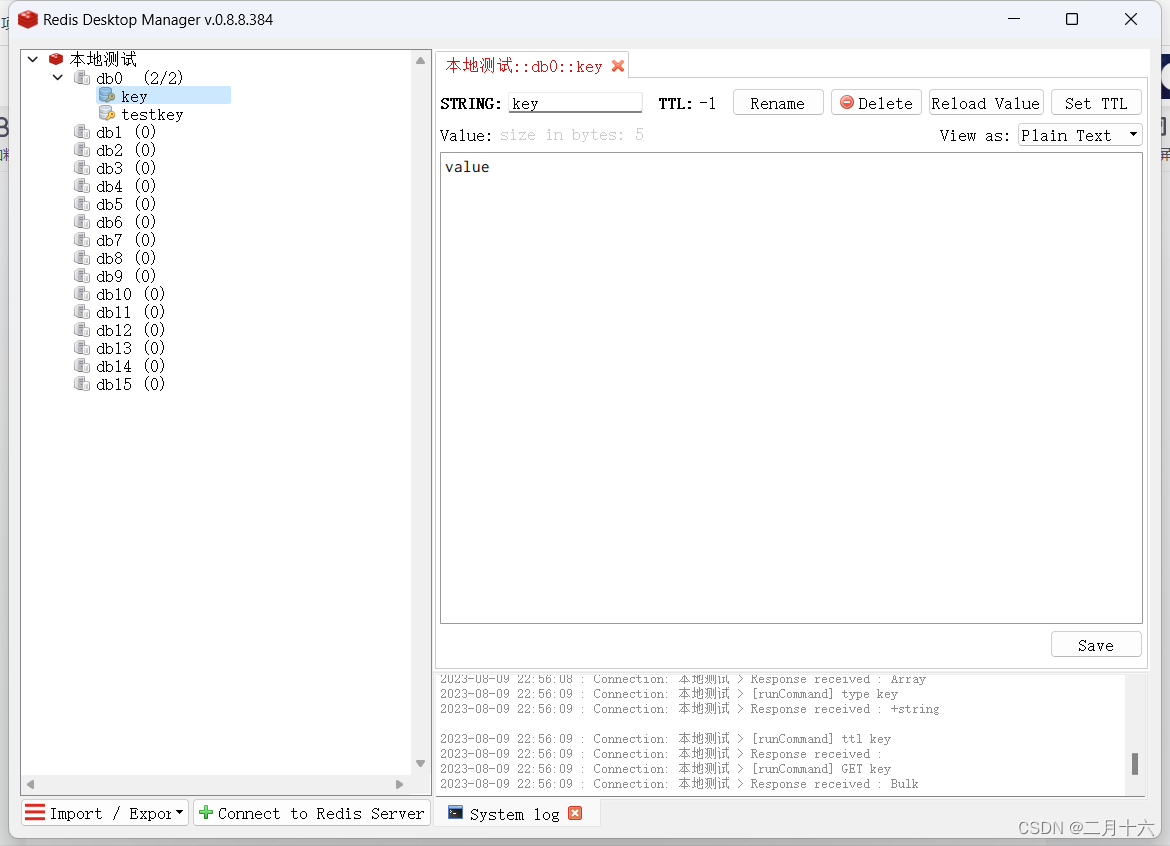Viewport: 1170px width, 846px height.
Task: Click the db12 database icon
Action: (82, 330)
